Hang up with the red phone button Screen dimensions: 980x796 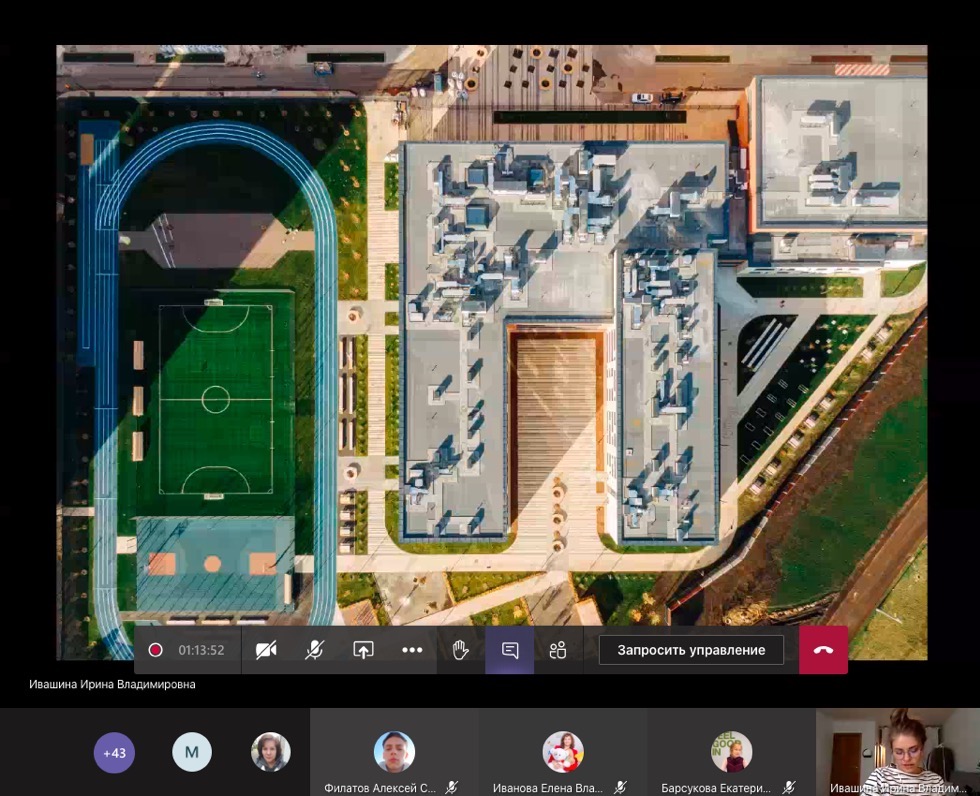pyautogui.click(x=823, y=650)
